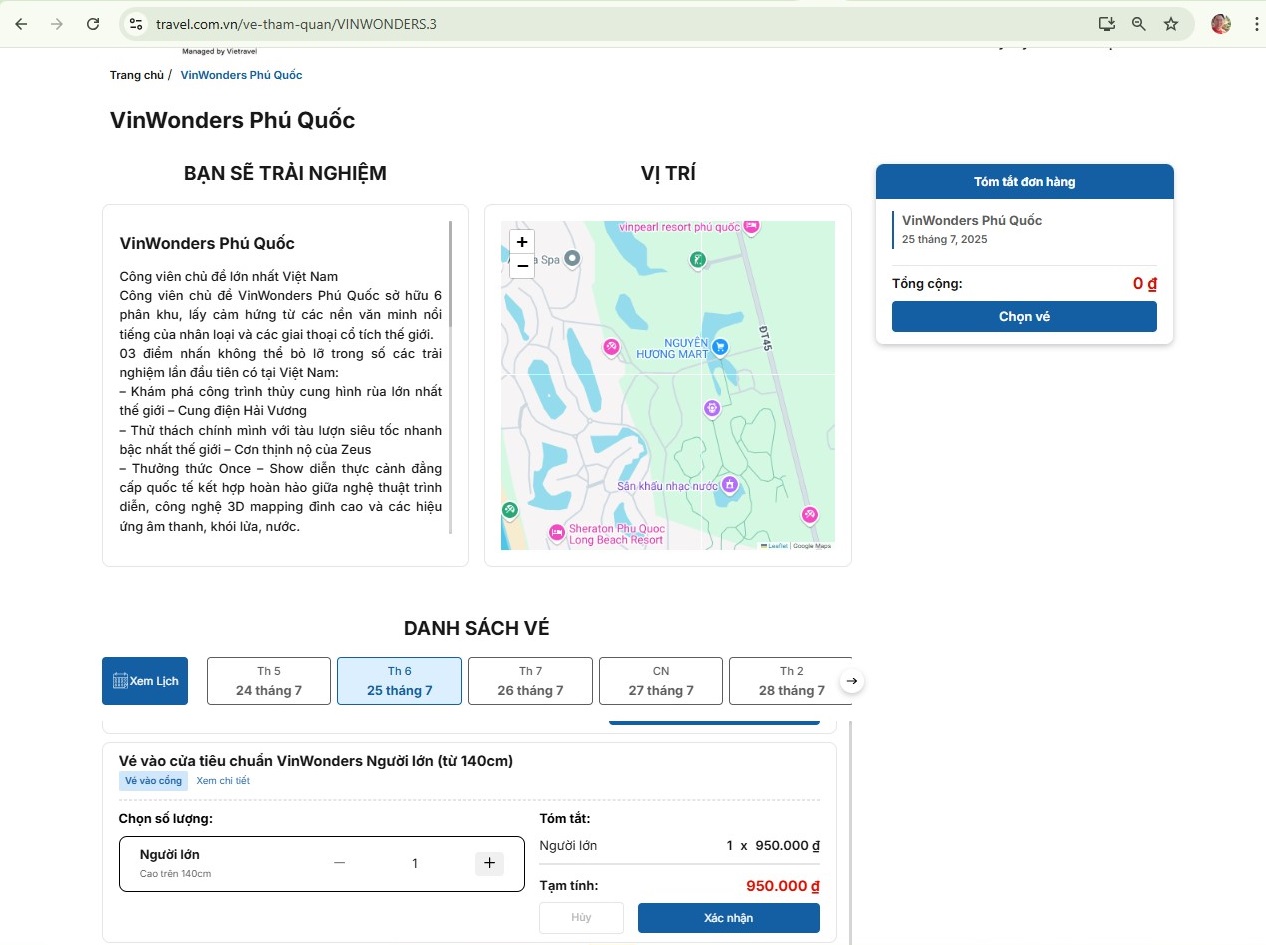The width and height of the screenshot is (1266, 945).
Task: Open the Chrome profile avatar
Action: click(1220, 24)
